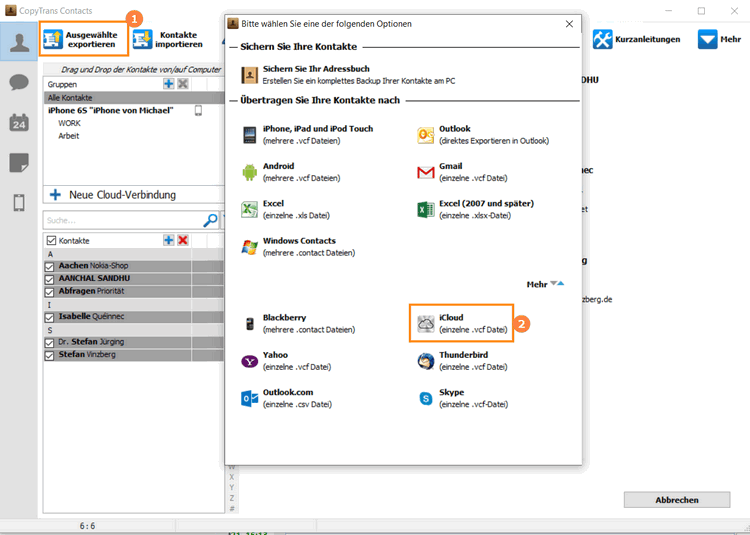
Task: Toggle the Kontakte select-all checkbox
Action: (x=50, y=240)
